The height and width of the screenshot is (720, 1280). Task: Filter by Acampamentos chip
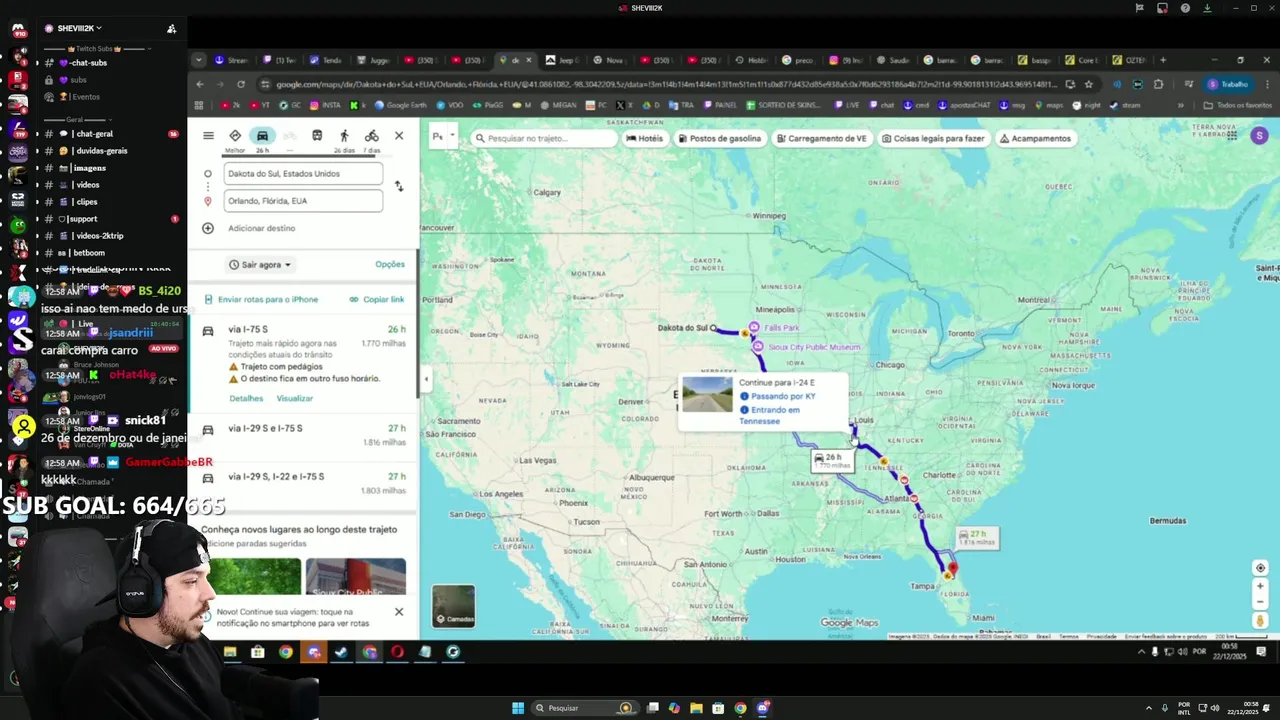(x=1036, y=138)
